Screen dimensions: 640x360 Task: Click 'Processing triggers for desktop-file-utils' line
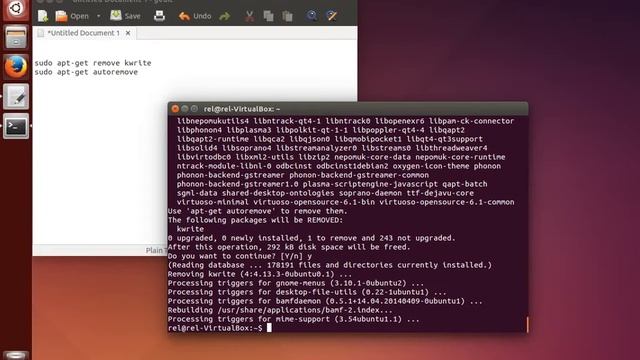coord(307,292)
